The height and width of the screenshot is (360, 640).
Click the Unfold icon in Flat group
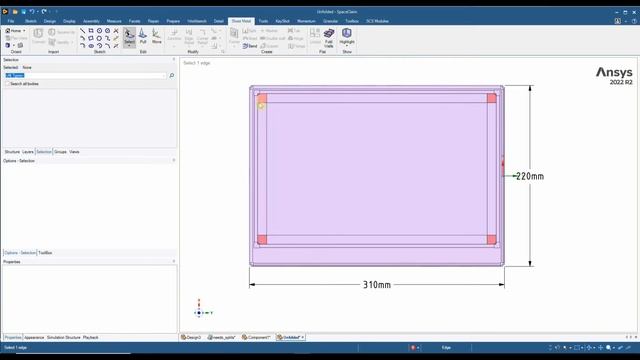[x=315, y=36]
